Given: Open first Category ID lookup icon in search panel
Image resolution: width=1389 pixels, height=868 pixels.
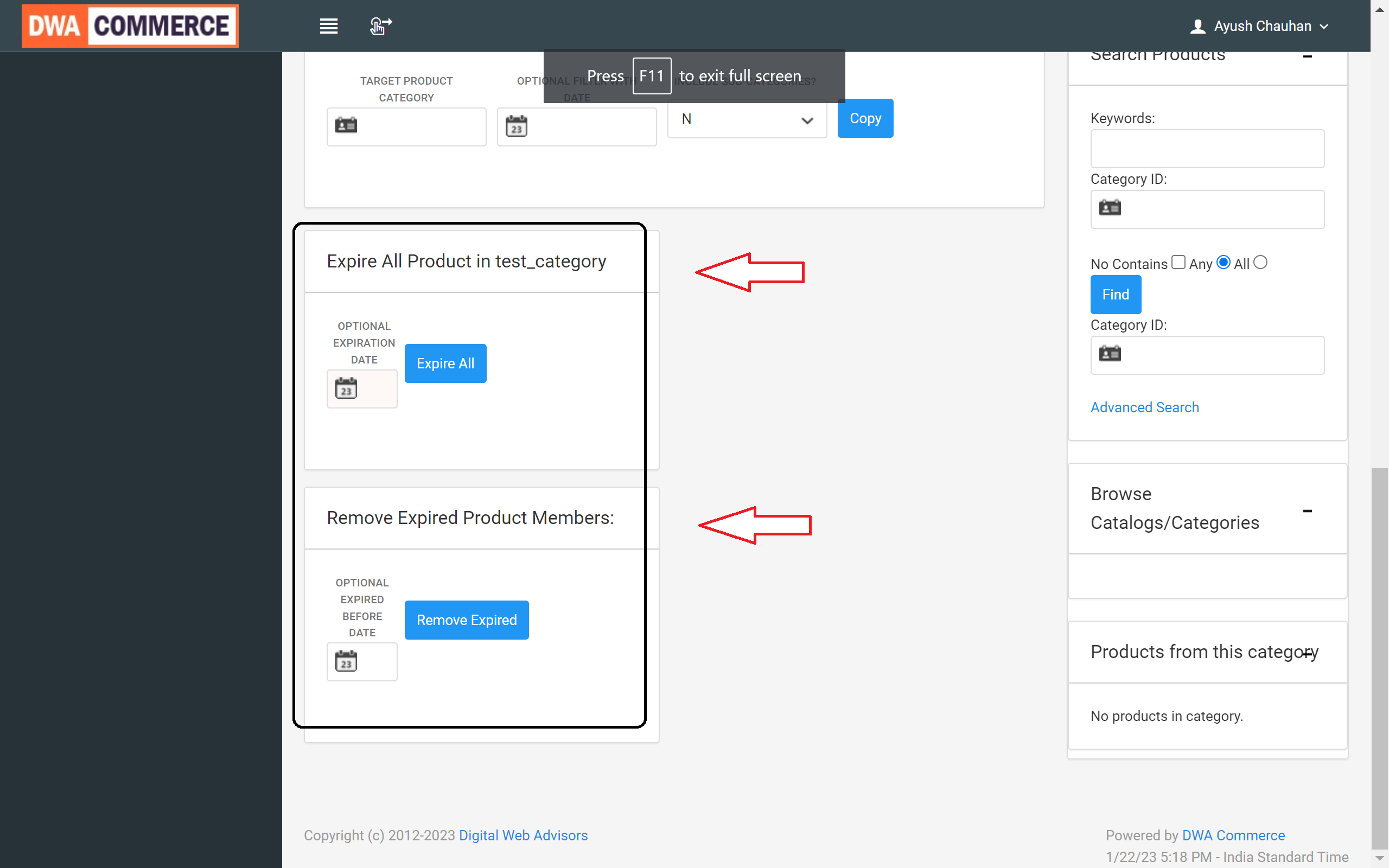Looking at the screenshot, I should click(1110, 207).
